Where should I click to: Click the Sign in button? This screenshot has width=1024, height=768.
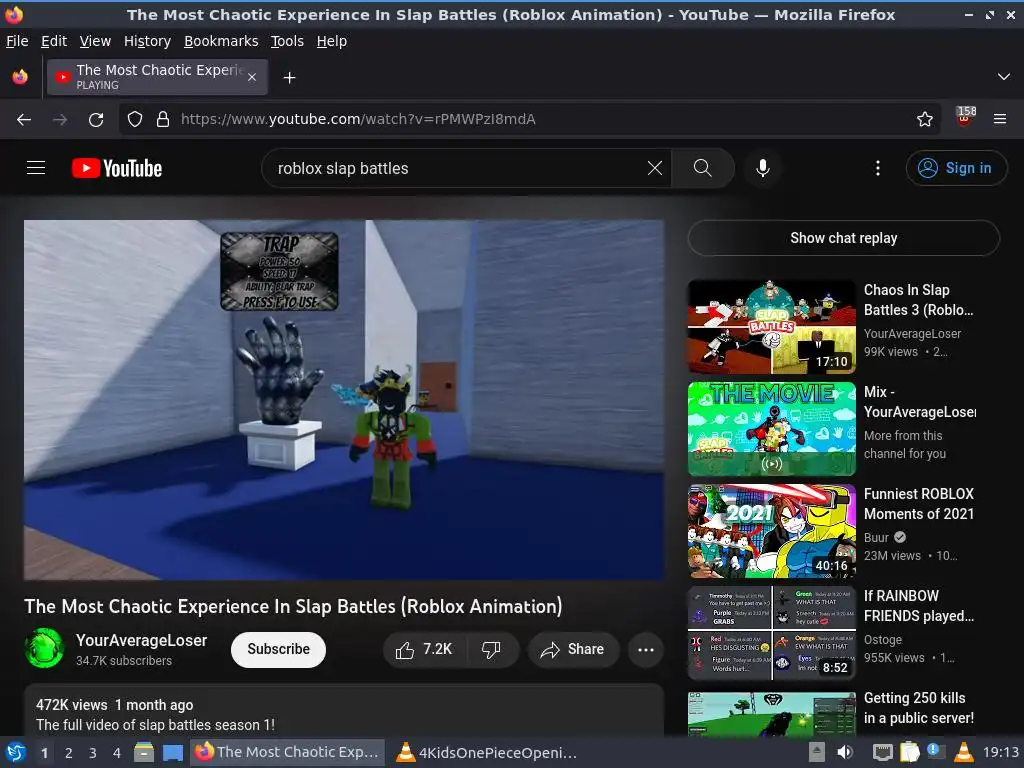pyautogui.click(x=956, y=168)
